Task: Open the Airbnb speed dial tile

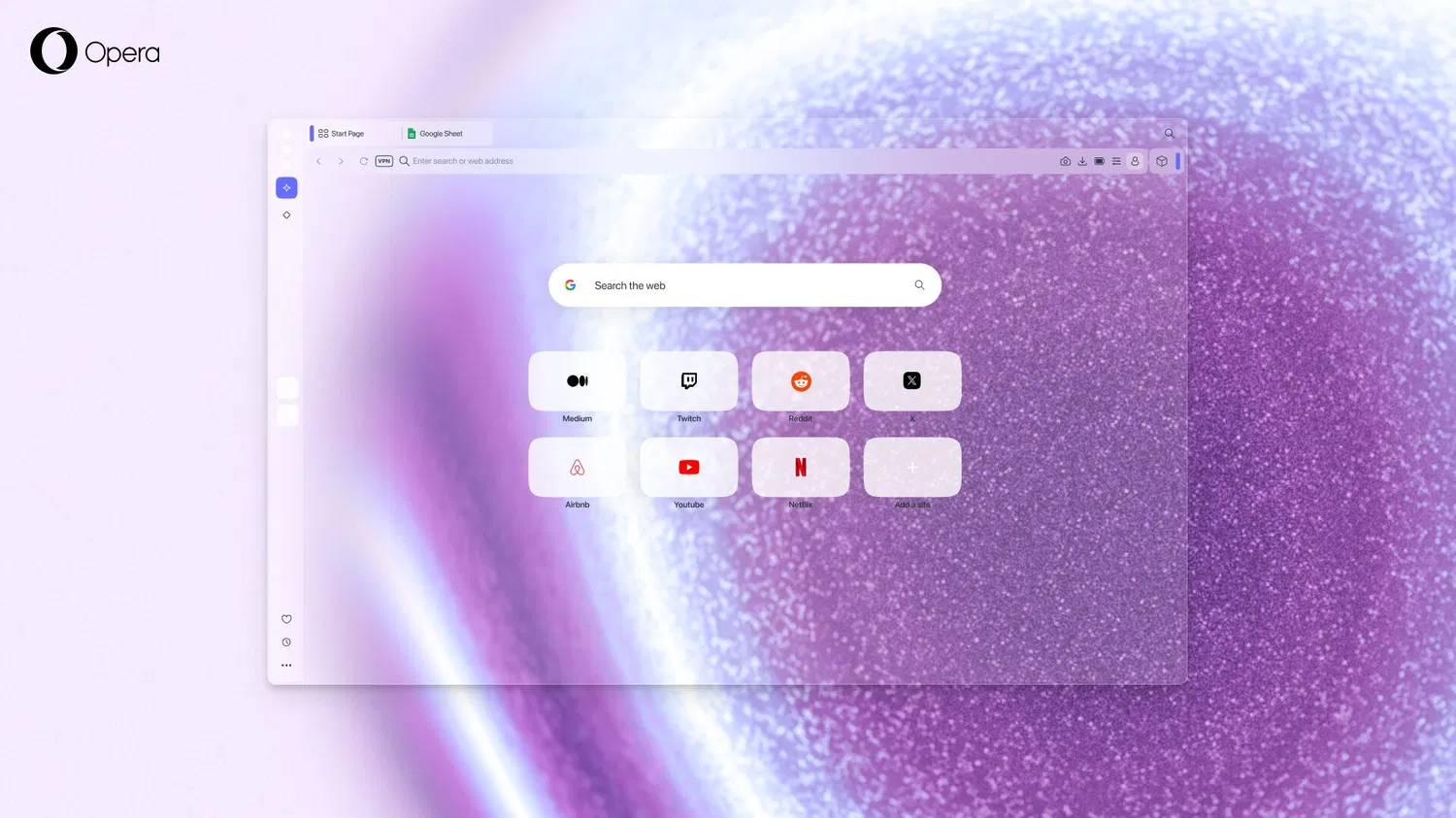Action: [x=578, y=467]
